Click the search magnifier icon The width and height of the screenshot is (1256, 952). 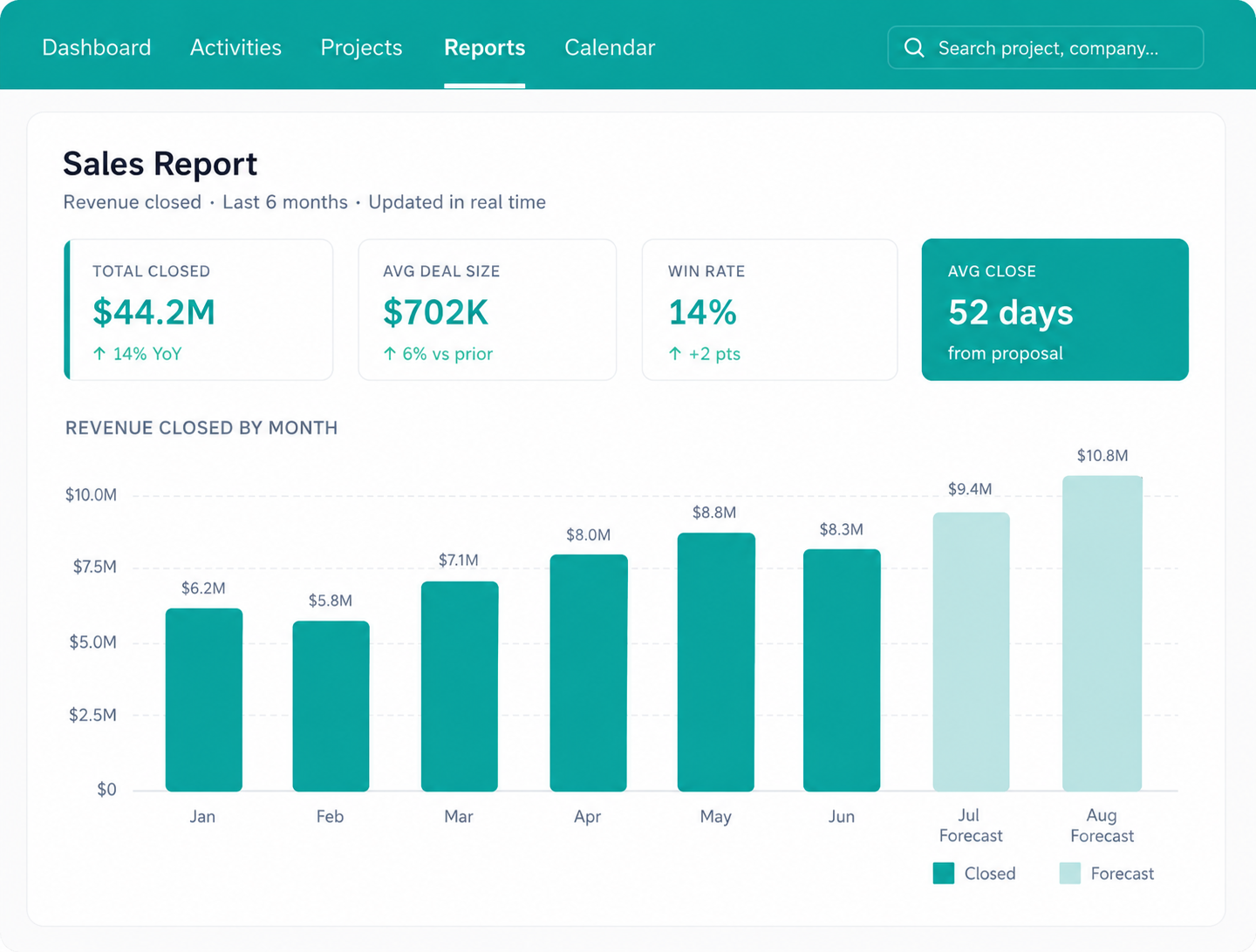click(914, 48)
